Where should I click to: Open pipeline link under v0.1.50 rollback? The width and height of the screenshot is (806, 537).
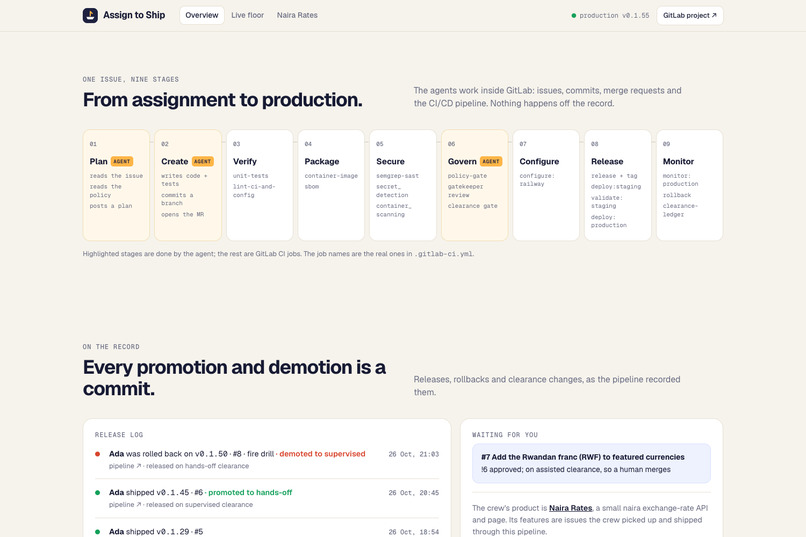[x=125, y=466]
